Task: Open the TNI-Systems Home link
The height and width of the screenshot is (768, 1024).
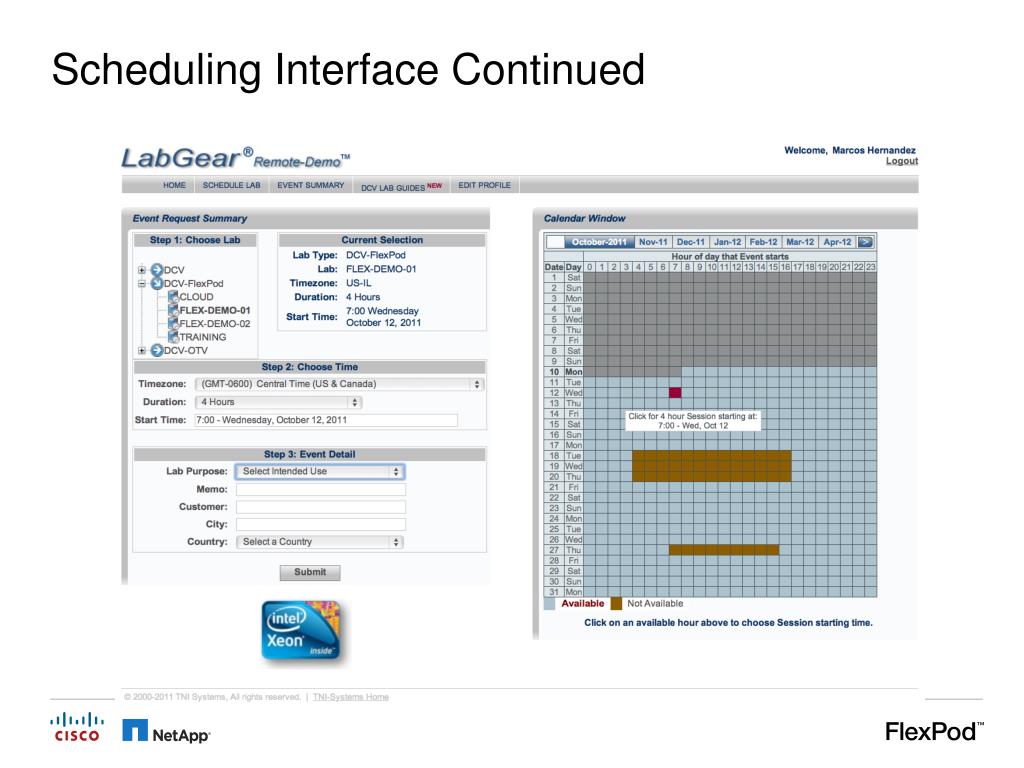Action: click(x=351, y=697)
